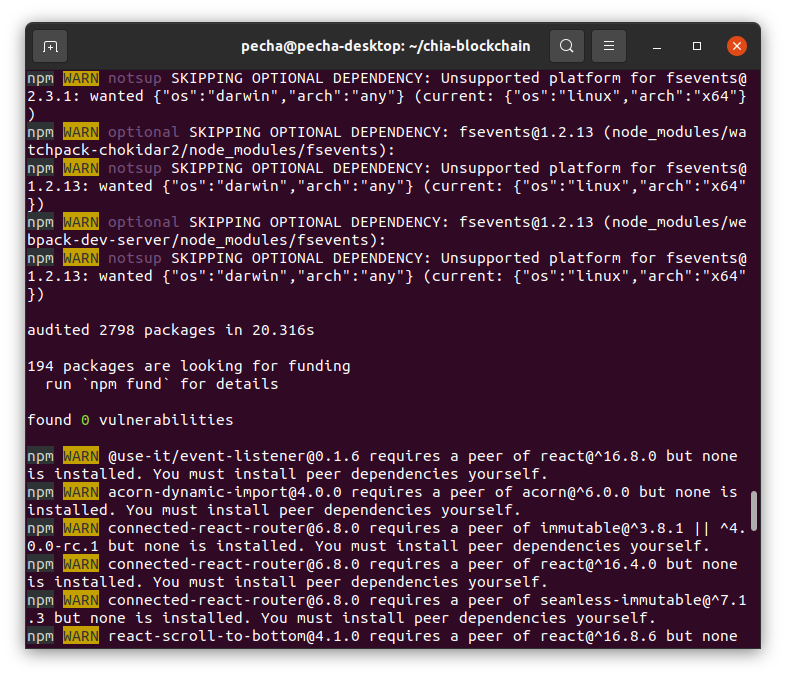The width and height of the screenshot is (786, 677).
Task: Open the hamburger menu
Action: 609,46
